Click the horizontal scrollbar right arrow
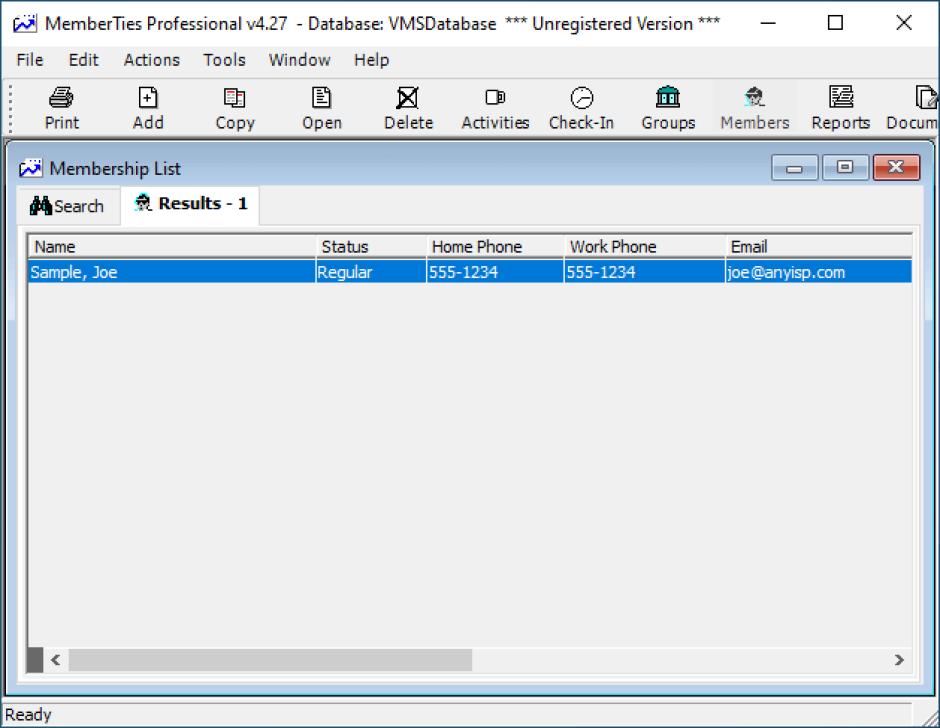The height and width of the screenshot is (728, 940). [x=898, y=660]
